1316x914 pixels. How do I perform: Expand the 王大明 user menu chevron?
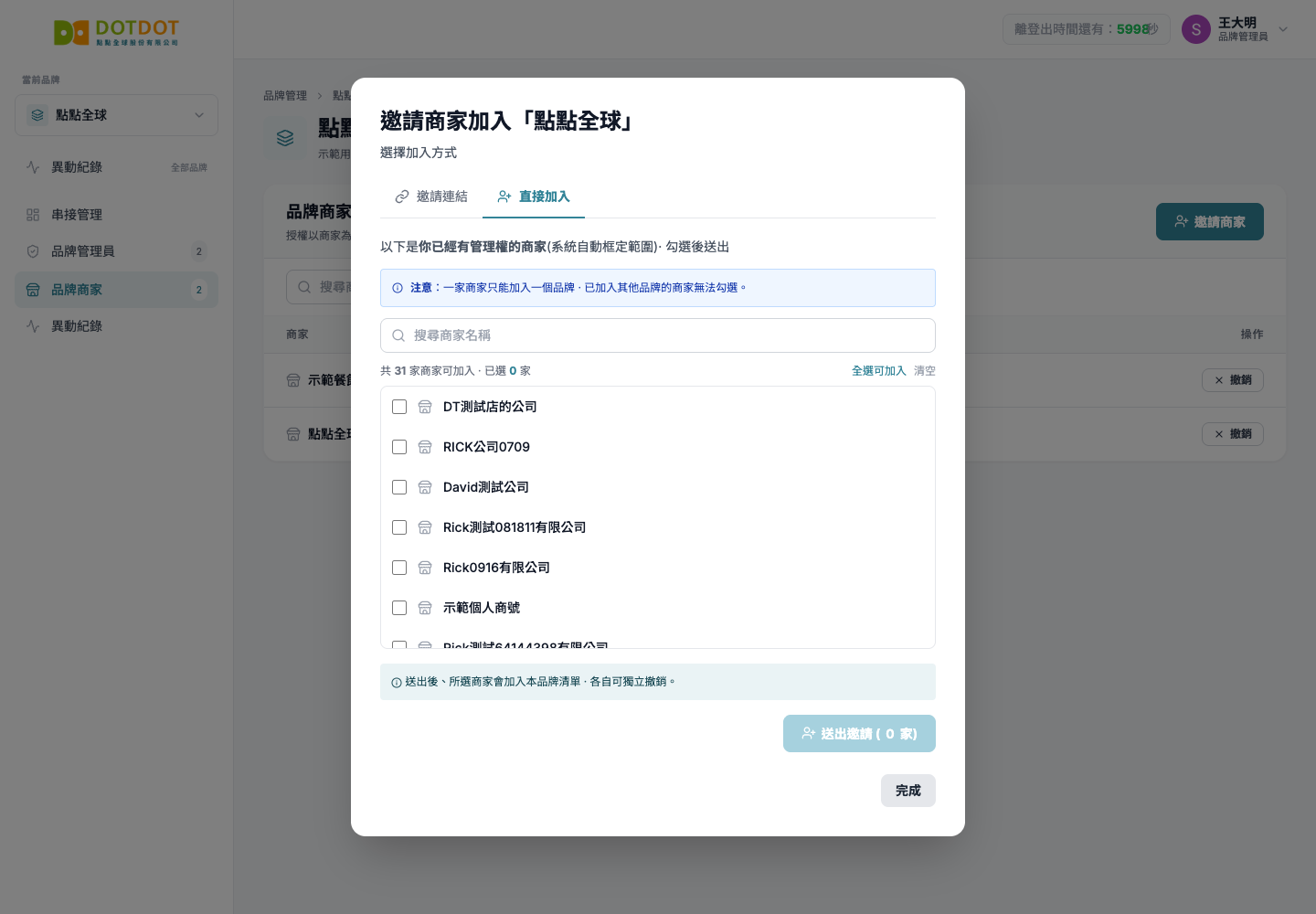pyautogui.click(x=1283, y=29)
